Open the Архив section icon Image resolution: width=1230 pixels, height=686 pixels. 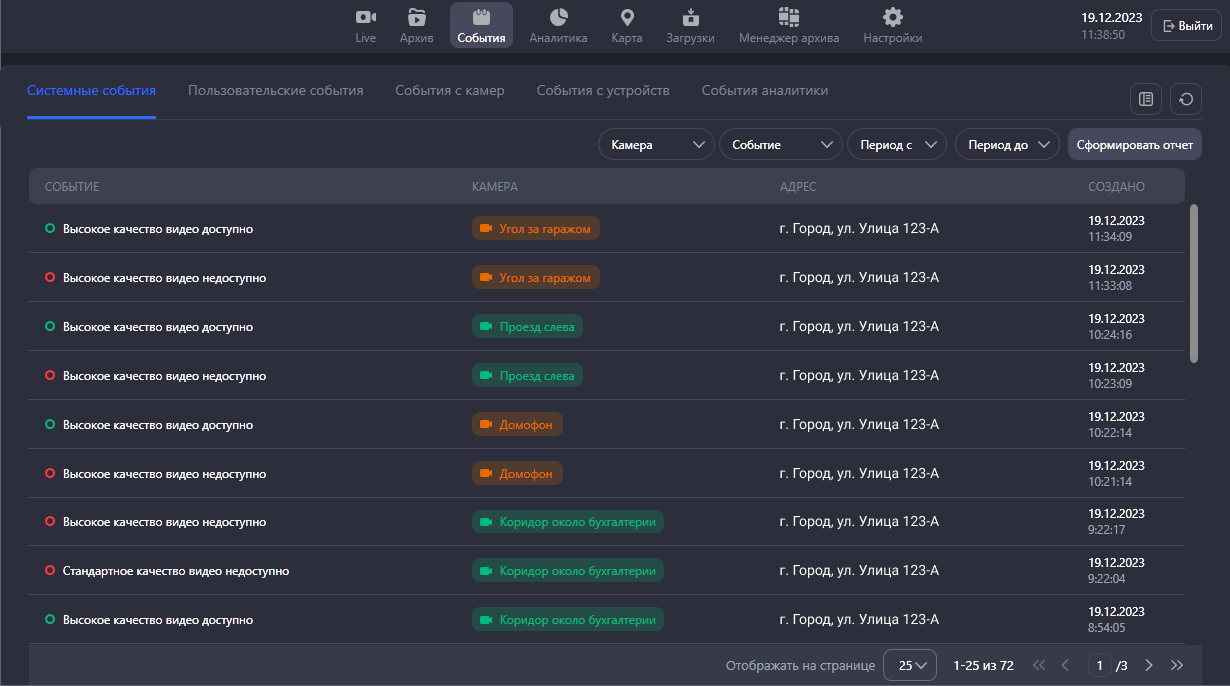[x=417, y=18]
